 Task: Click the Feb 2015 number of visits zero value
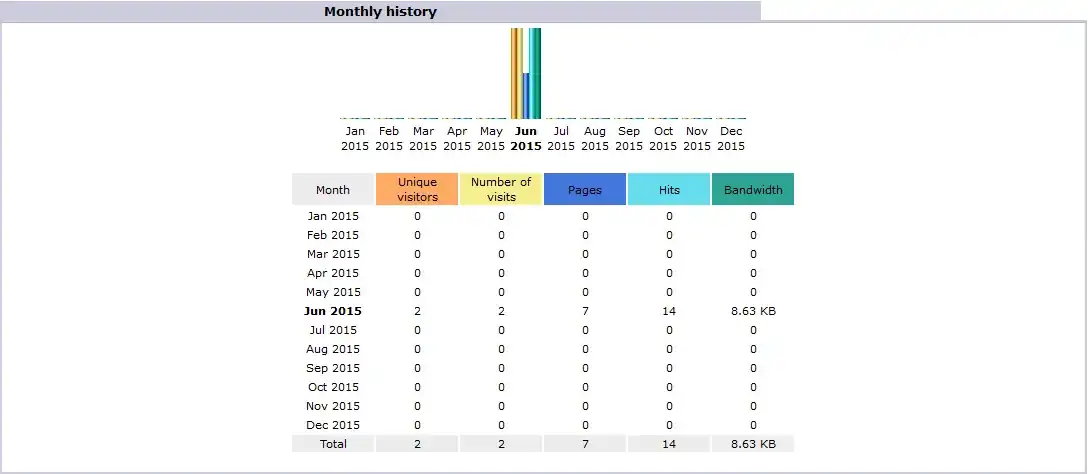(501, 235)
